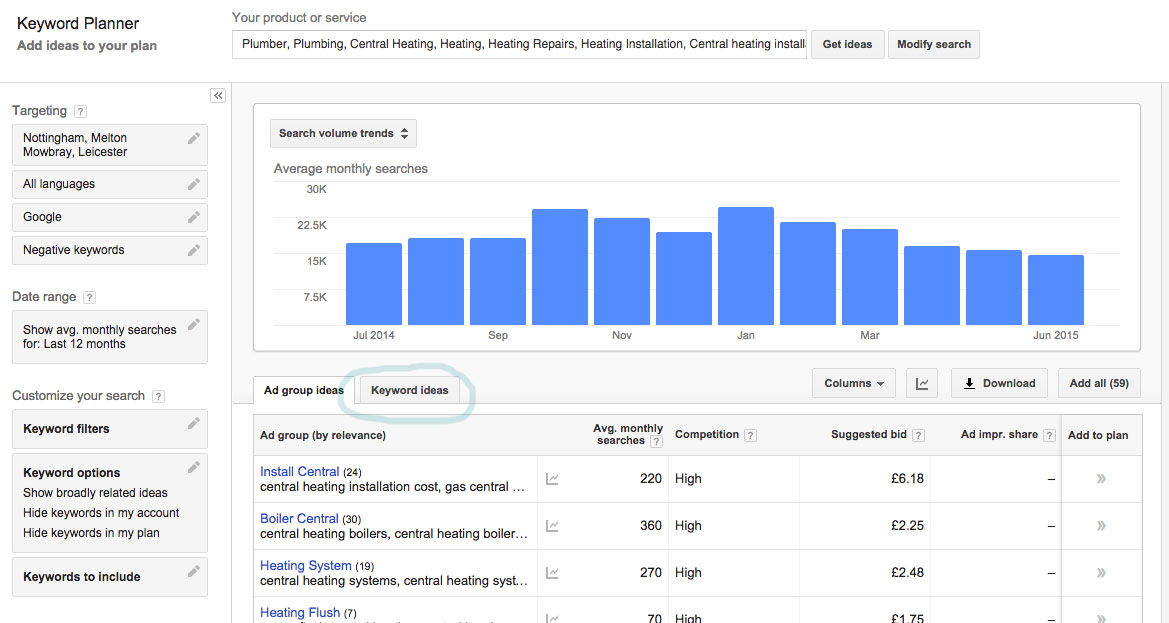Open Ad impr. share help icon

[1050, 435]
